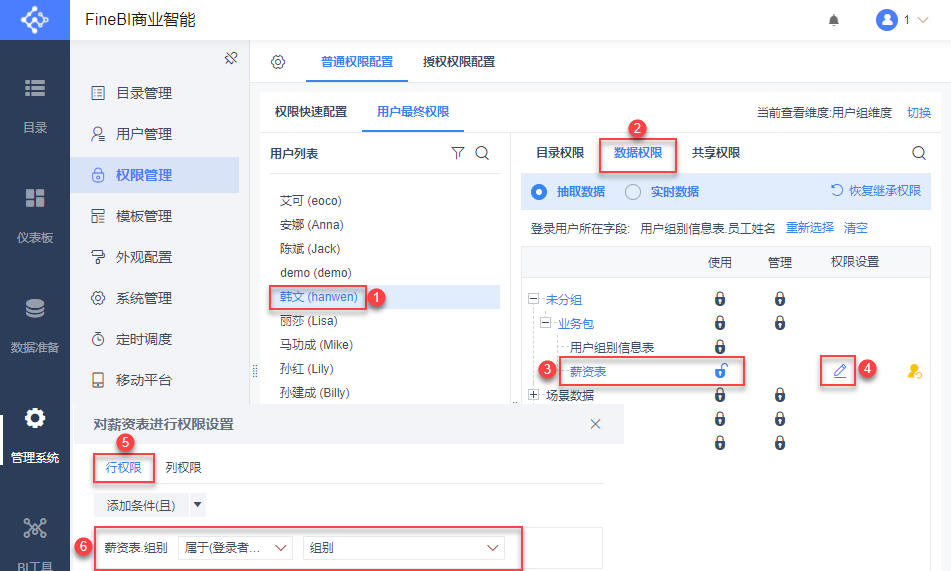This screenshot has width=951, height=571.
Task: Select the 抽取数据 radio button
Action: click(x=538, y=191)
